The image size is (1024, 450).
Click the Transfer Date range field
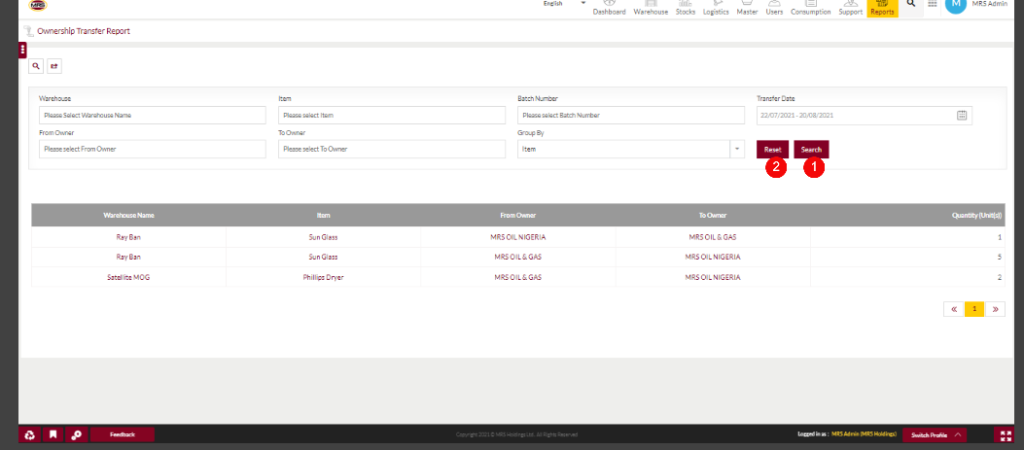point(864,115)
